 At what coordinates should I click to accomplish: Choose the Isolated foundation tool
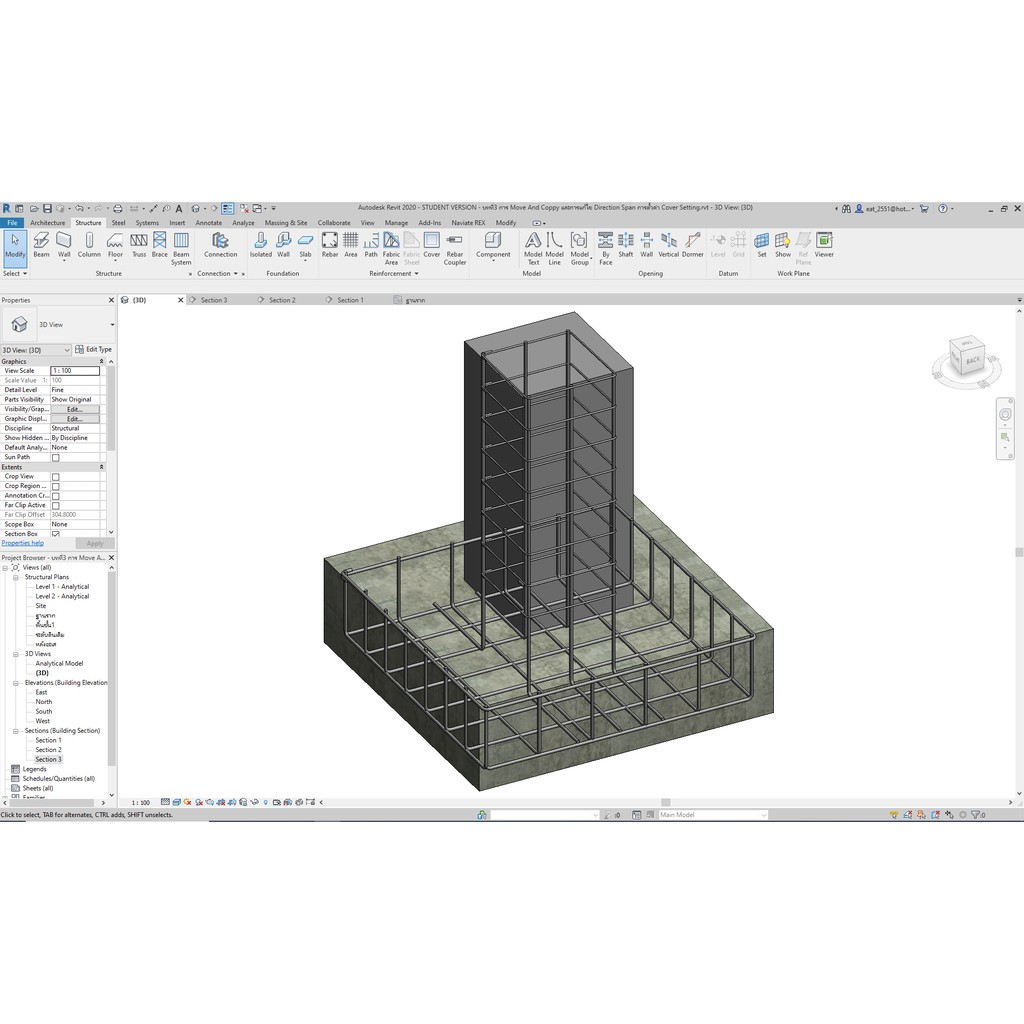point(261,245)
